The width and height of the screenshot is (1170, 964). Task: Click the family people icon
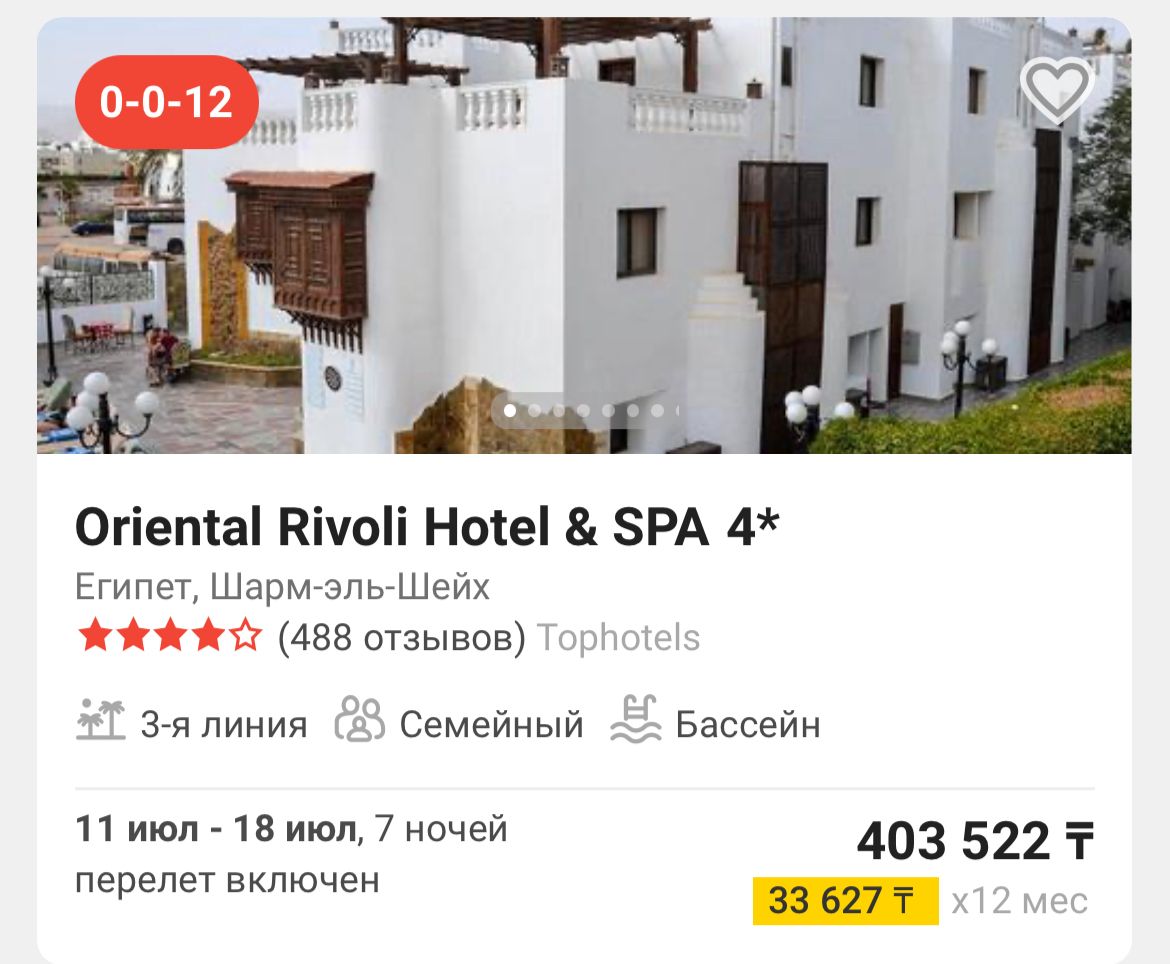click(x=360, y=719)
